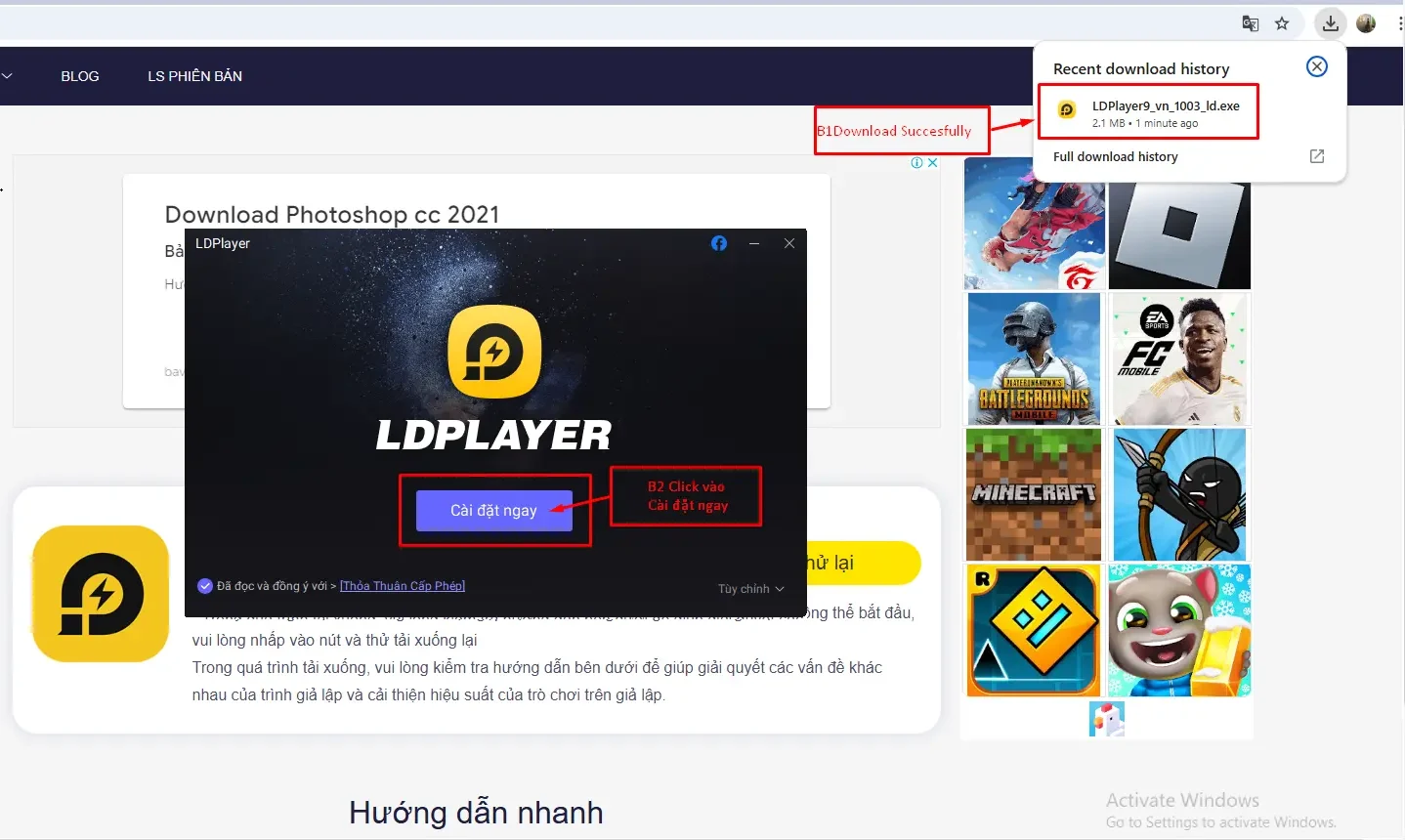The height and width of the screenshot is (840, 1405).
Task: Click the yellow thử lại retry button
Action: pos(864,563)
